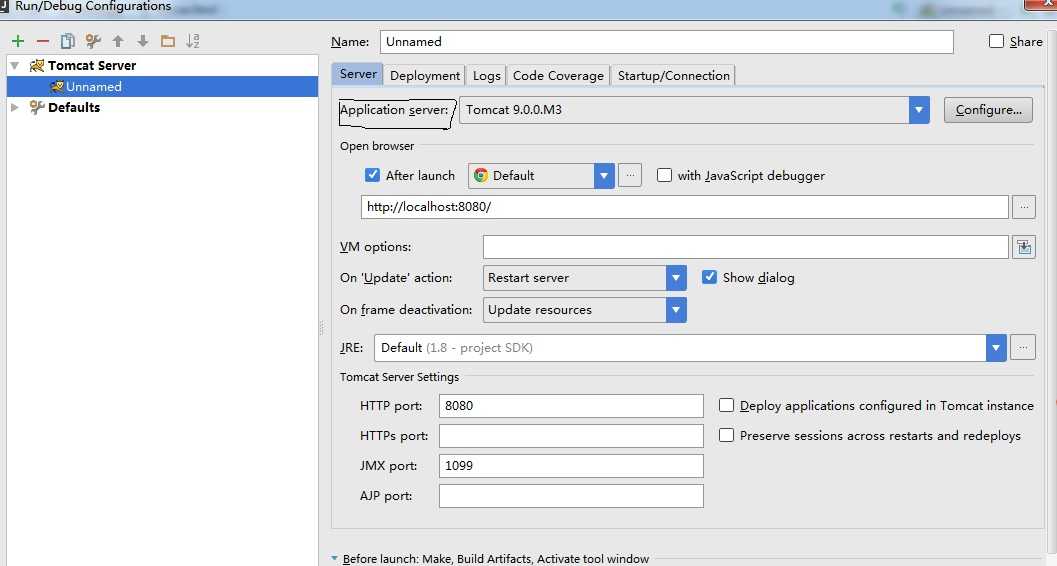Click the Configure... button
The height and width of the screenshot is (566, 1057).
(x=988, y=110)
